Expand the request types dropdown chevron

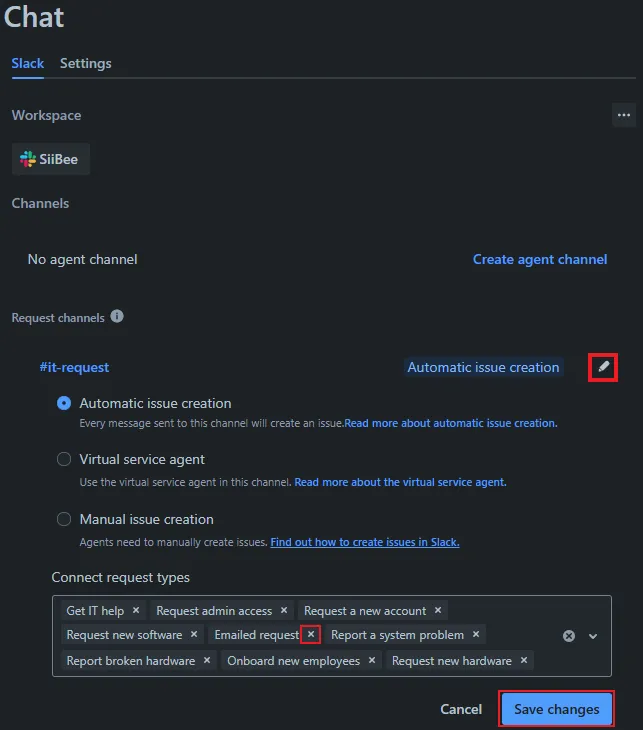click(593, 636)
